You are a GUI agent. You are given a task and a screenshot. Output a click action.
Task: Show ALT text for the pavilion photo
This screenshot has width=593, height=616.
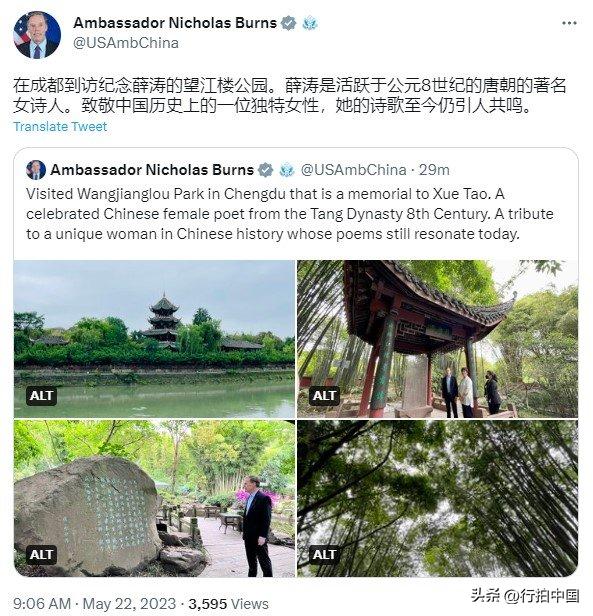point(324,395)
